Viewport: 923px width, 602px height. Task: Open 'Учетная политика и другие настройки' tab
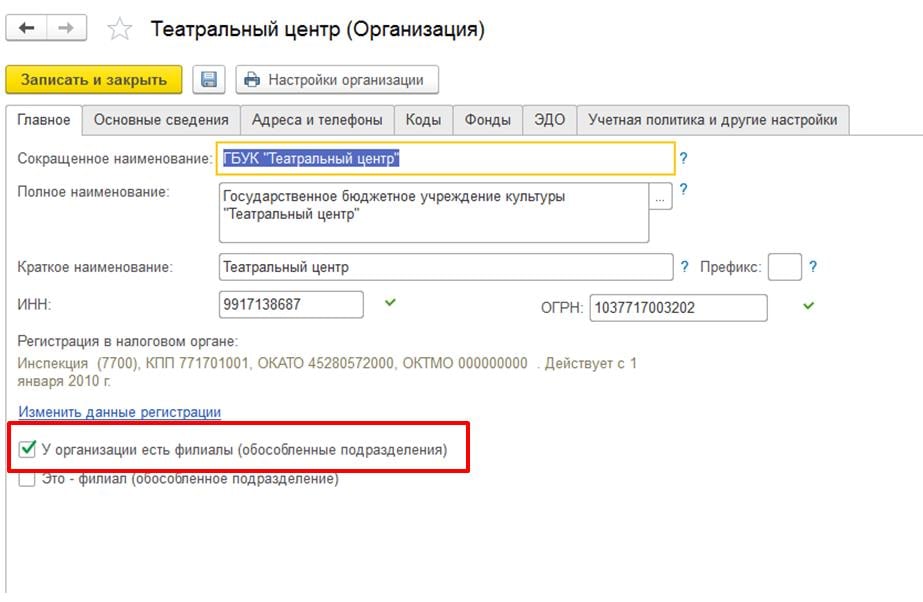713,120
